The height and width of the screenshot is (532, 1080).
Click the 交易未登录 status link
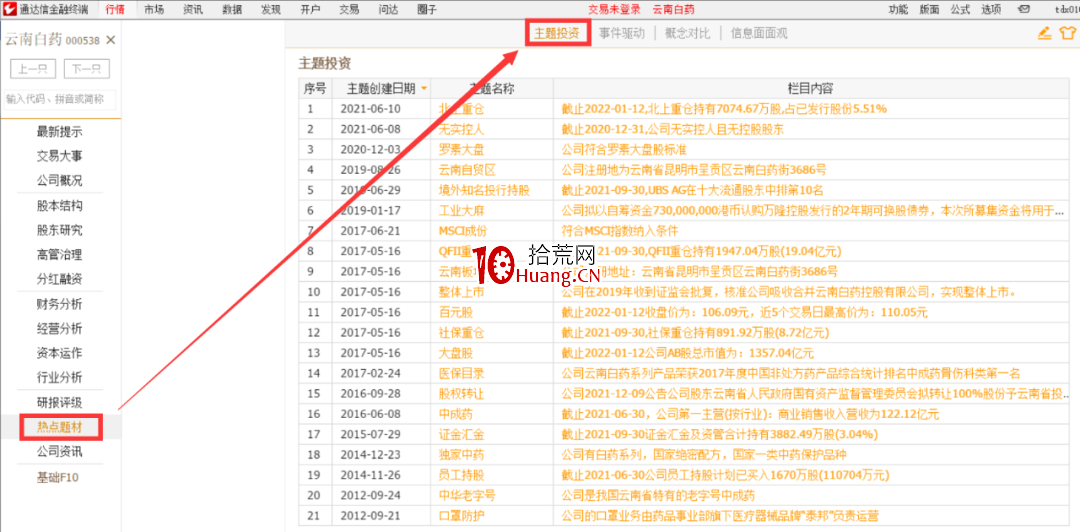(x=614, y=10)
